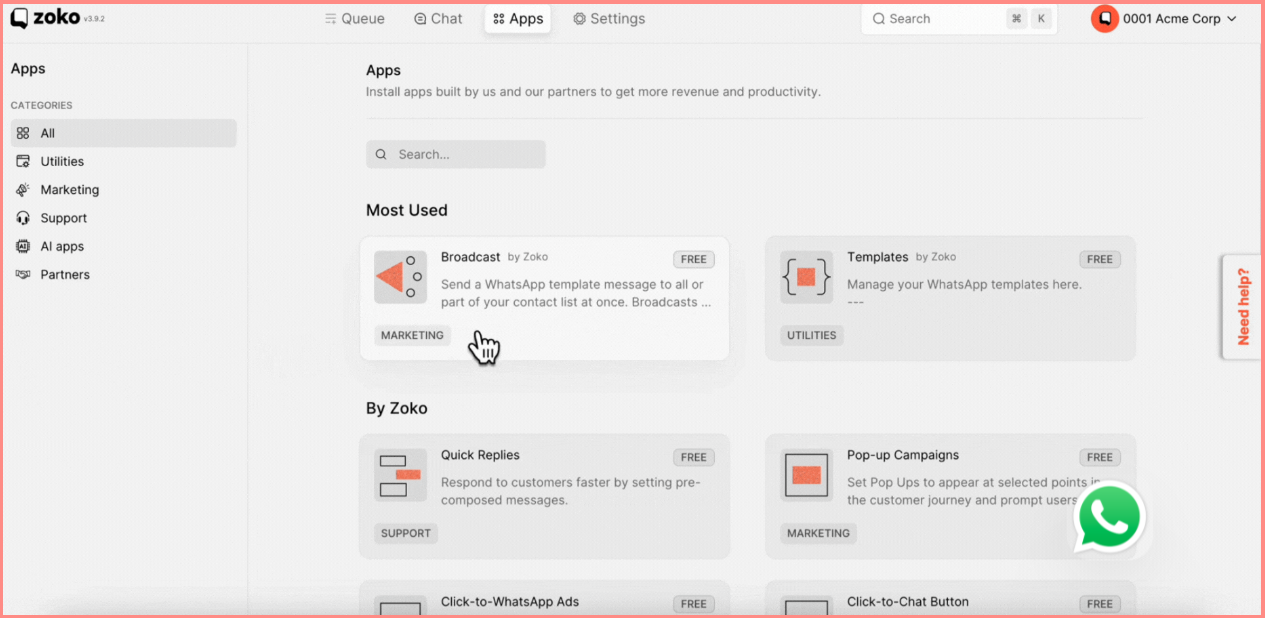Click the apps Search input
This screenshot has width=1265, height=618.
456,154
